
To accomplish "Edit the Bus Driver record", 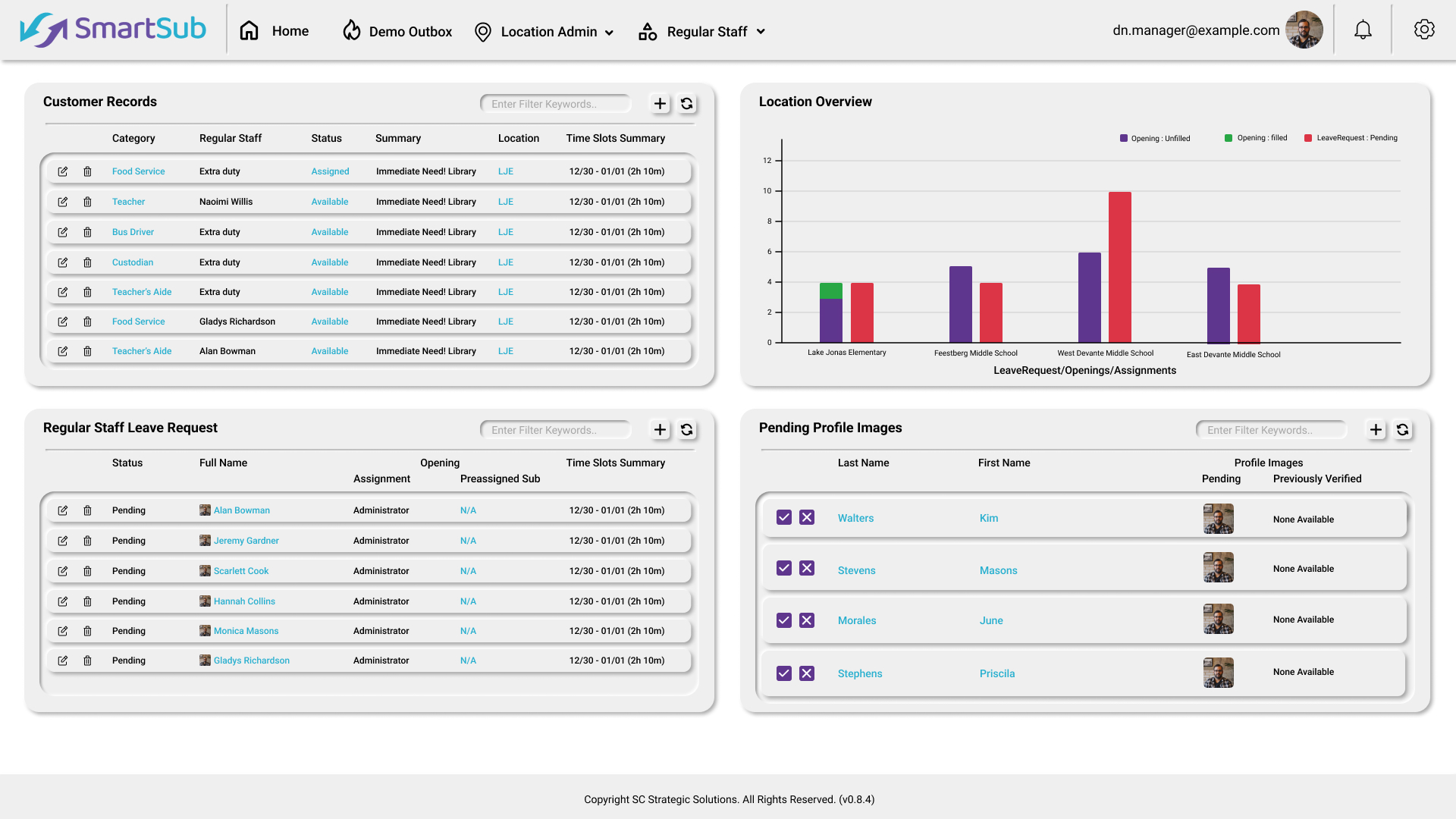I will point(63,232).
